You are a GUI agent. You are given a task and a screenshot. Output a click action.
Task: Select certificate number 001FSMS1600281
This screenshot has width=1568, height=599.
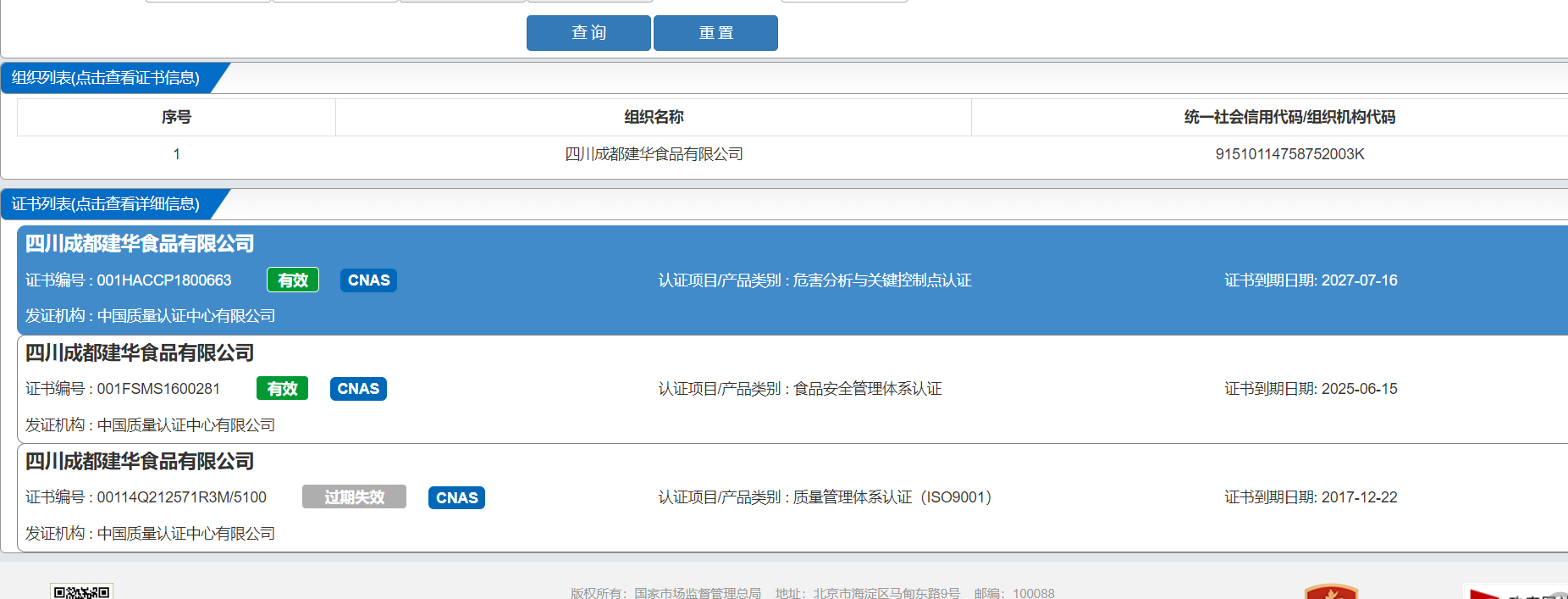coord(158,389)
